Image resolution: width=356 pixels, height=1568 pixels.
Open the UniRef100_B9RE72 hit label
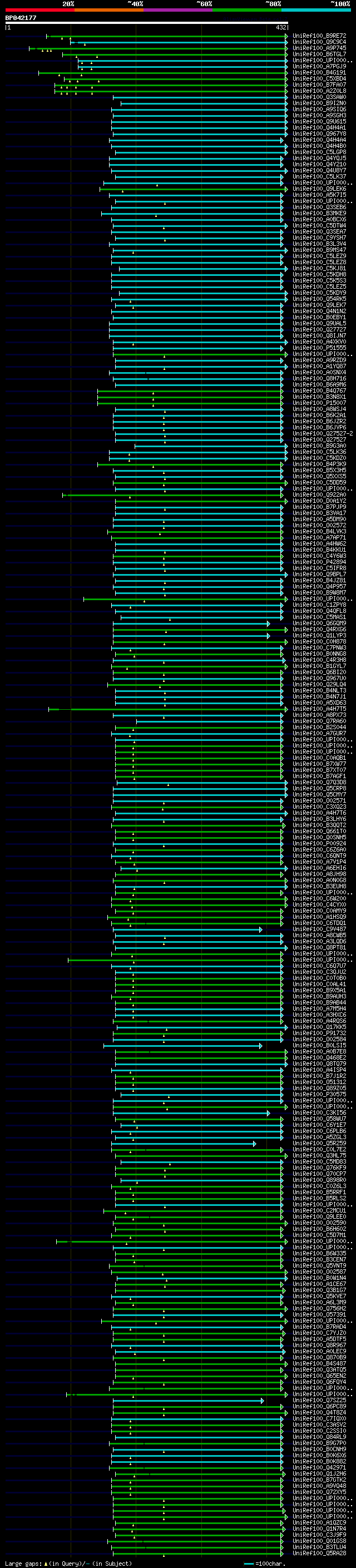[x=319, y=36]
